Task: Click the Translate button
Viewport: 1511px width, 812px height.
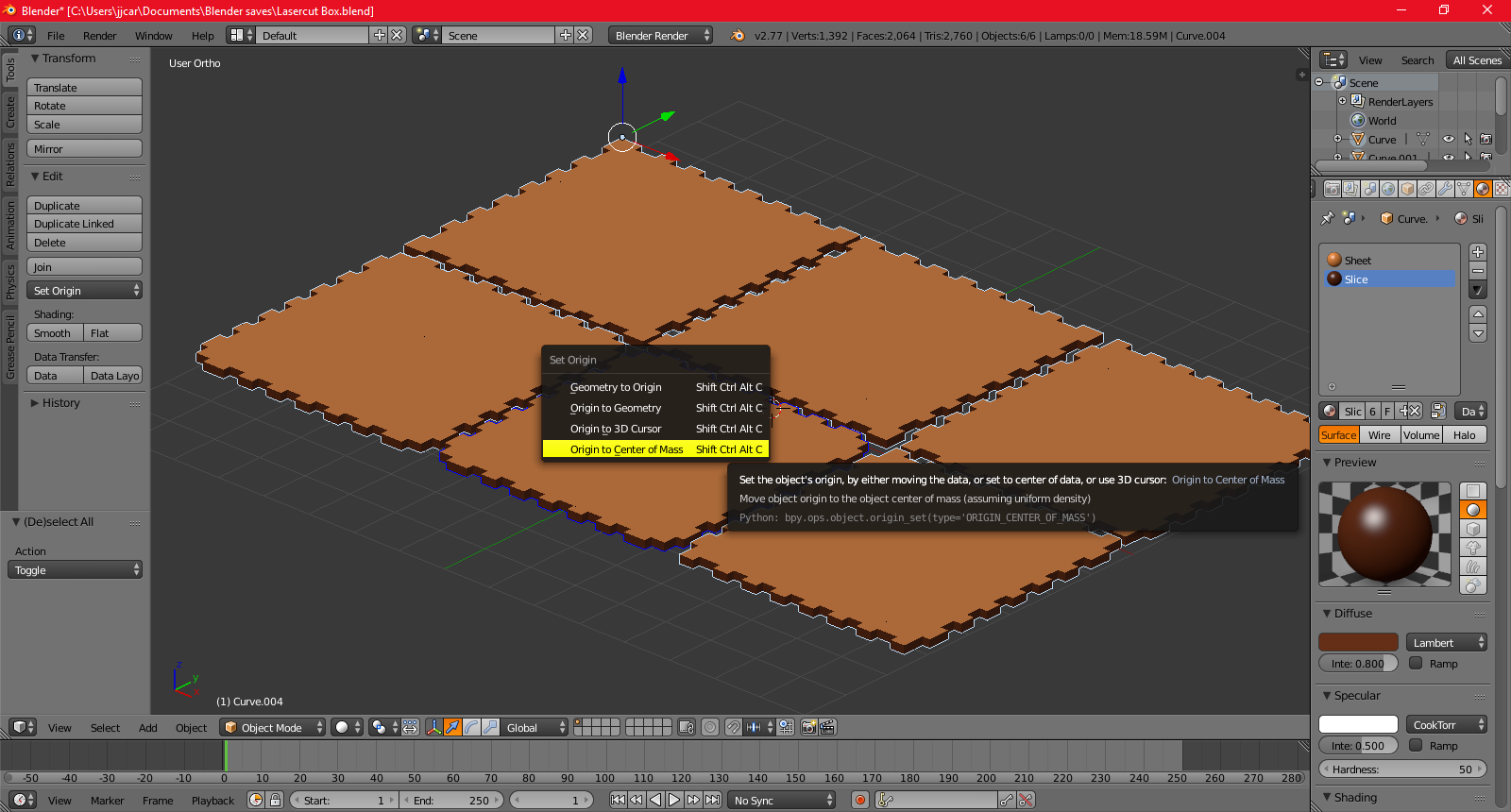Action: (84, 88)
